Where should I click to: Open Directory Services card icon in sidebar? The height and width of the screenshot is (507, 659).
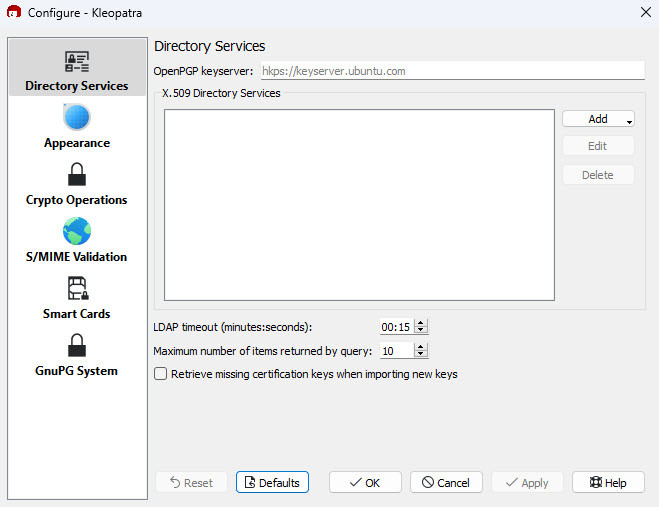(77, 62)
